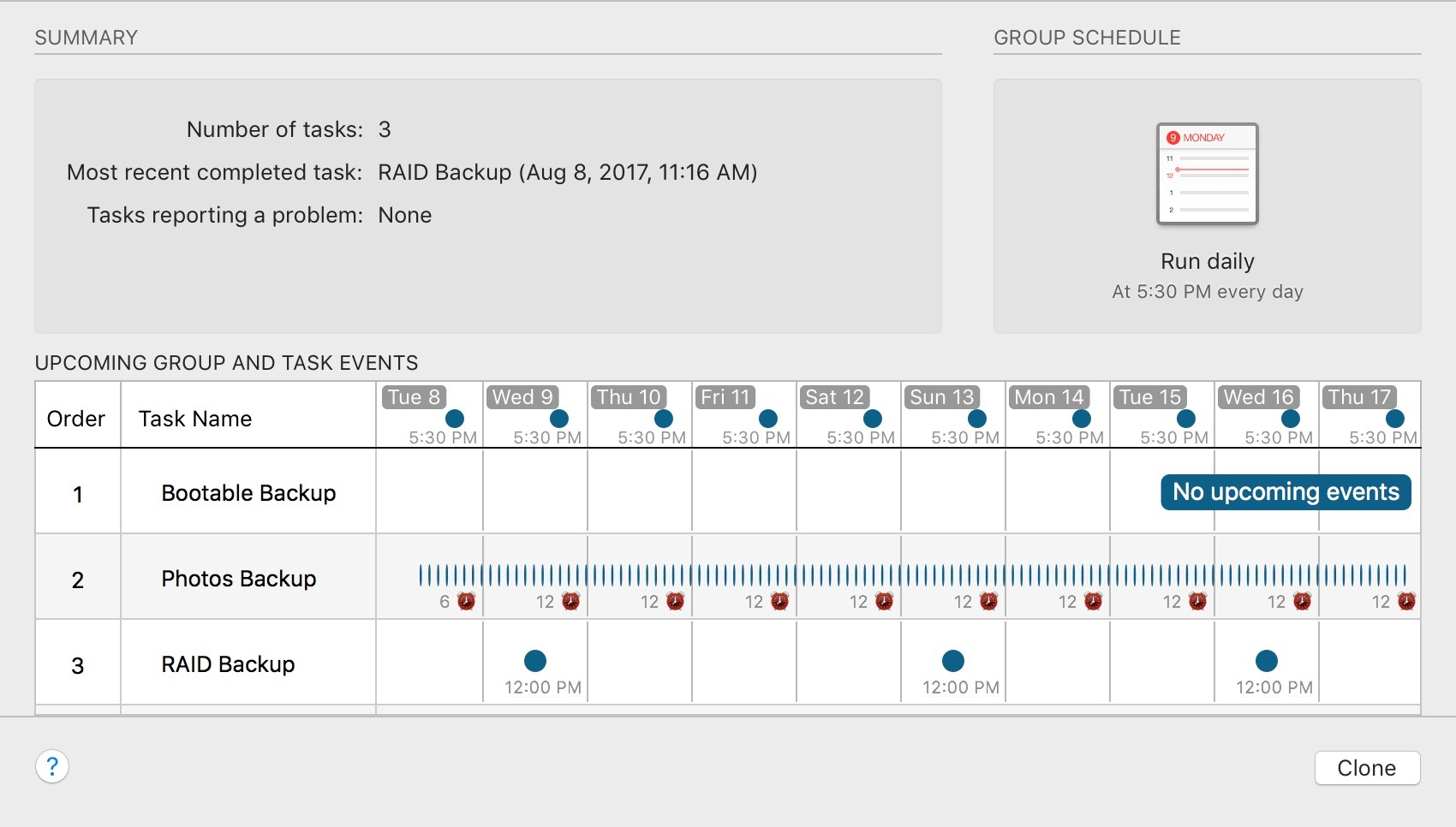Click the alarm clock icon under Mon 14

(1093, 601)
